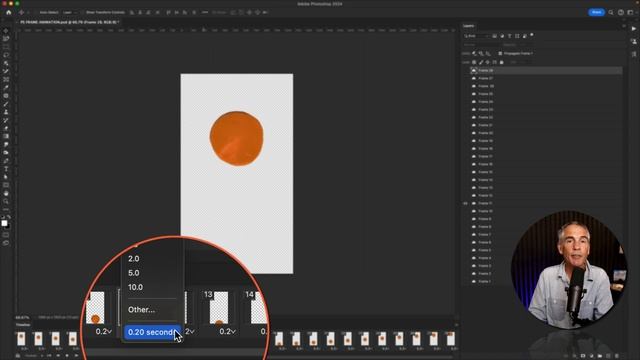This screenshot has width=640, height=360.
Task: Choose 2.0 seconds from delay menu
Action: (x=134, y=259)
